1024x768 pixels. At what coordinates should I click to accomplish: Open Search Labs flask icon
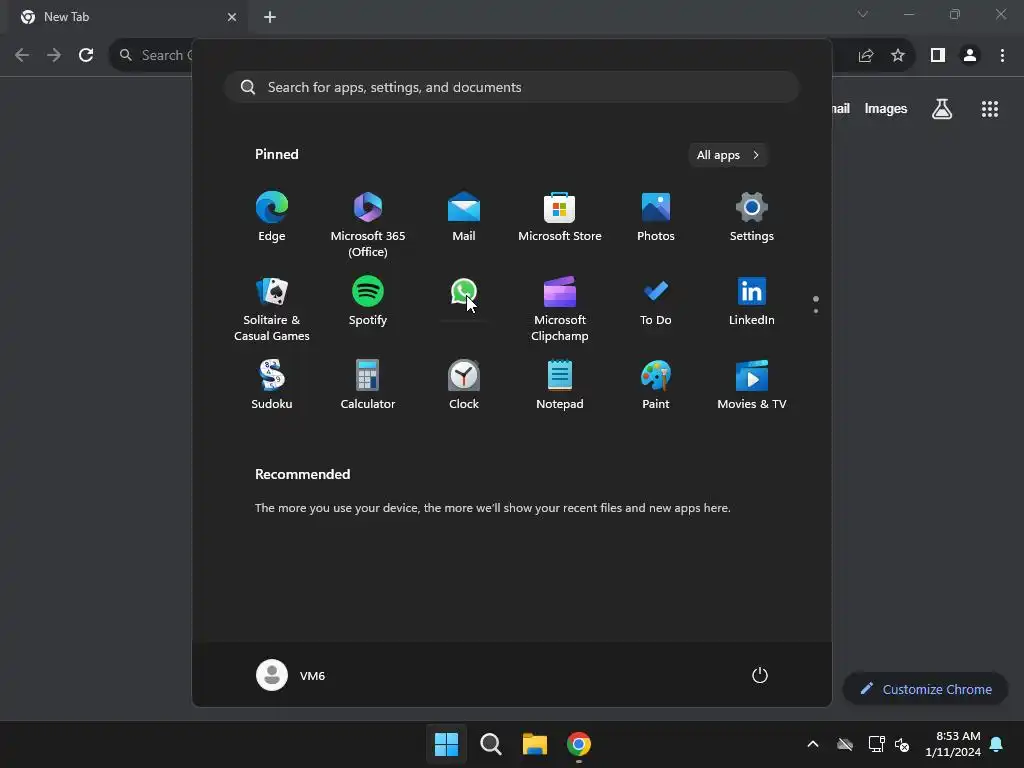click(942, 109)
